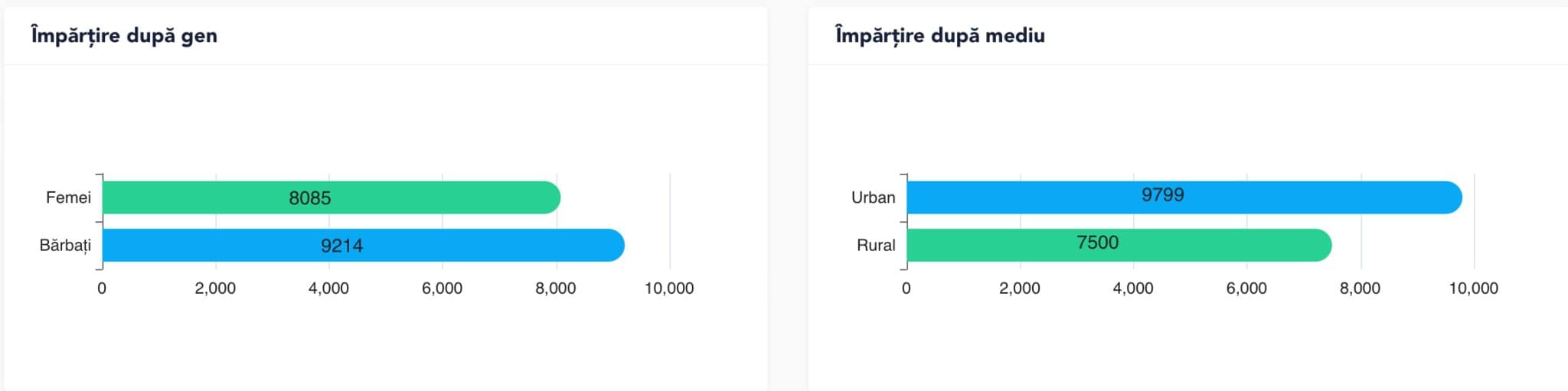Viewport: 1568px width, 391px height.
Task: Click the "Împărțire după gen" chart title
Action: click(124, 35)
